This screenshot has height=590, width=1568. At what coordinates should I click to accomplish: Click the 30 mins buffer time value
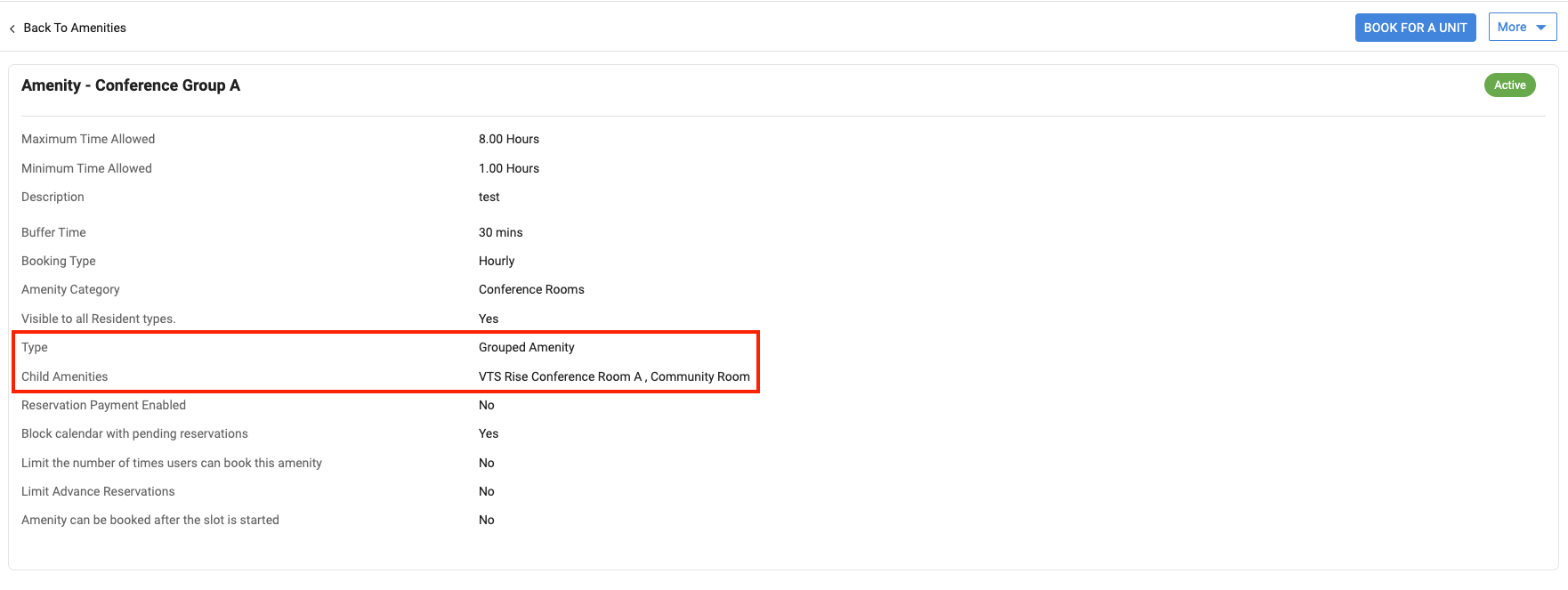click(501, 232)
